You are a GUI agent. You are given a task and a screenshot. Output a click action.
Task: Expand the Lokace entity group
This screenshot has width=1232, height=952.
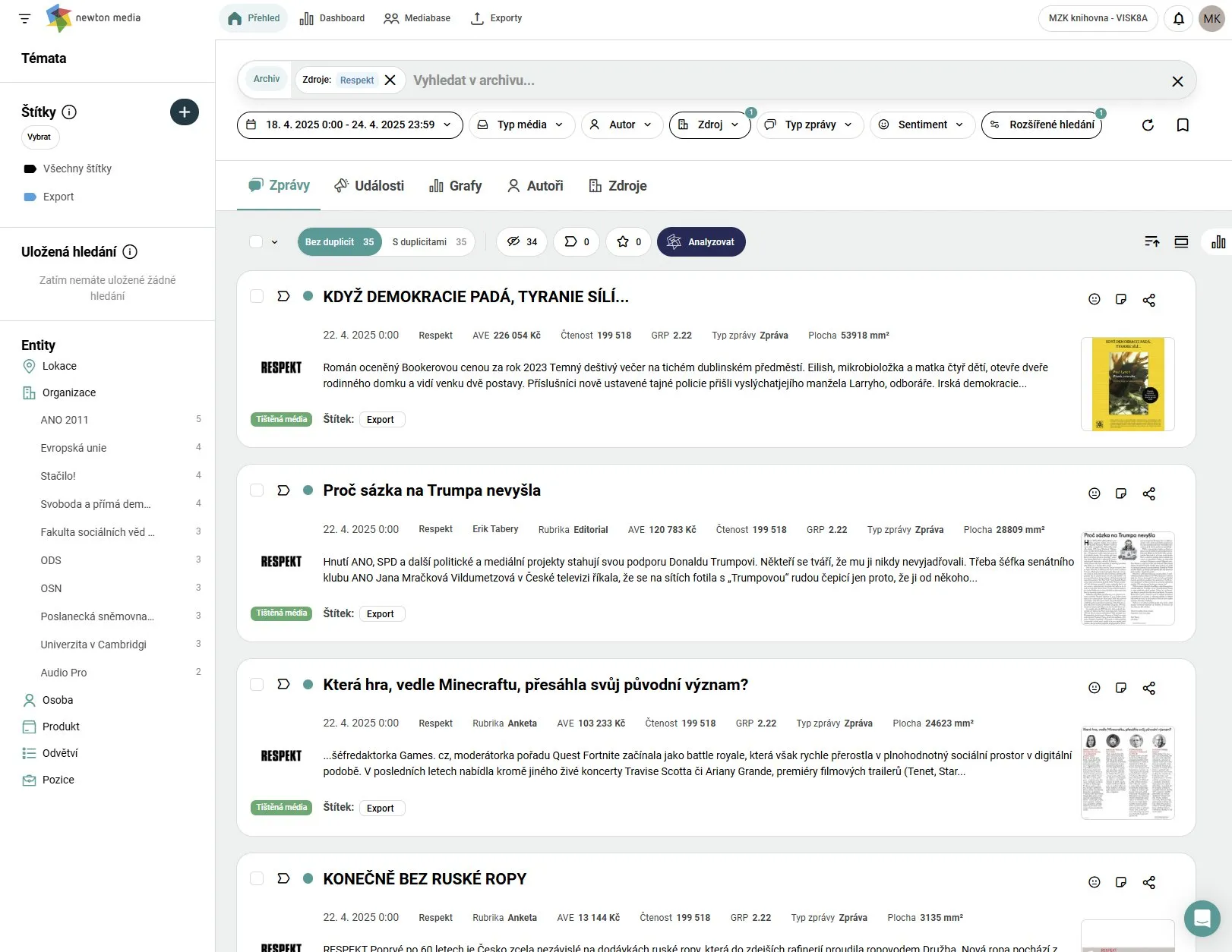click(59, 366)
